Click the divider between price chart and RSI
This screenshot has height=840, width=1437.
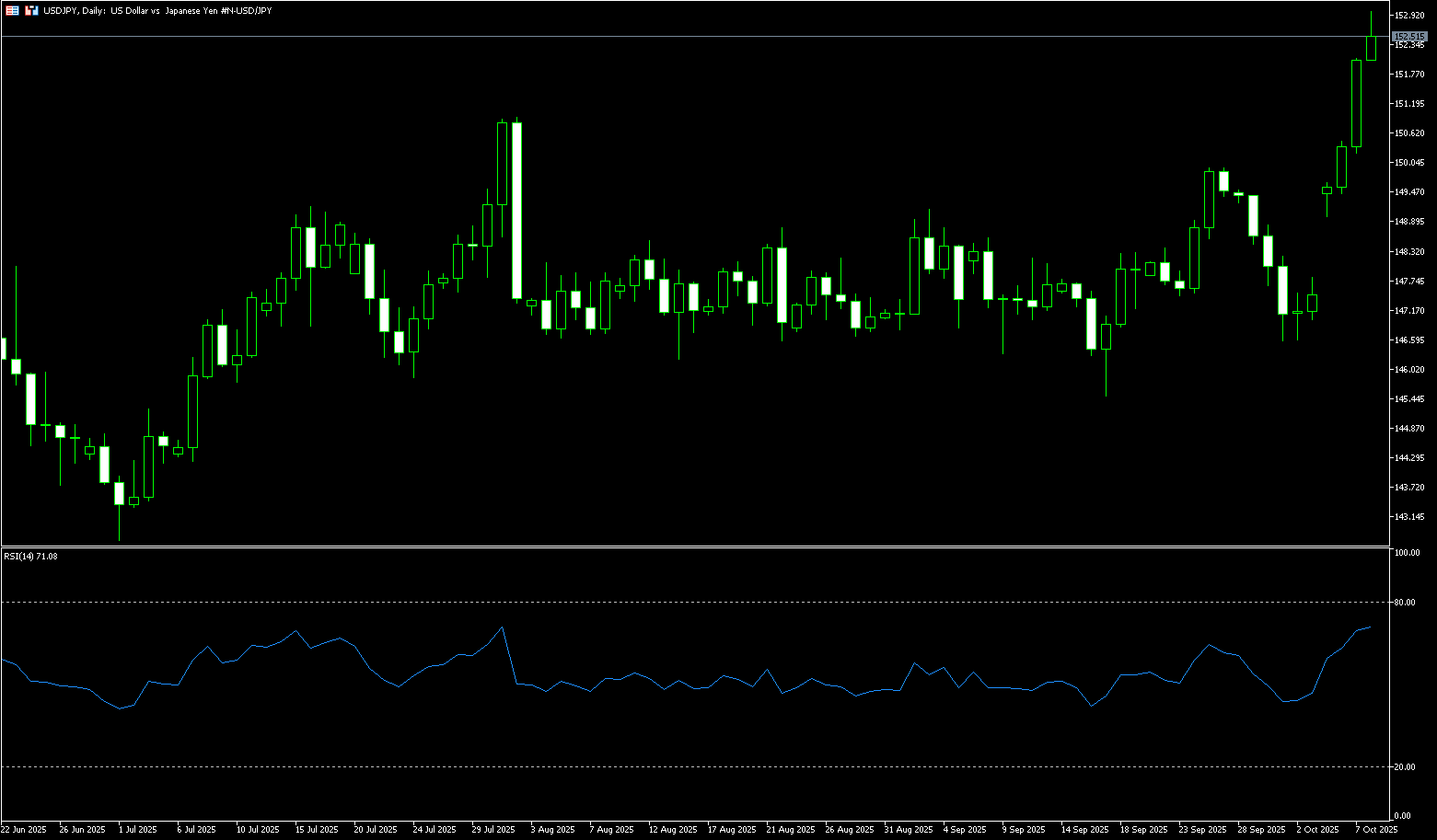click(x=690, y=547)
